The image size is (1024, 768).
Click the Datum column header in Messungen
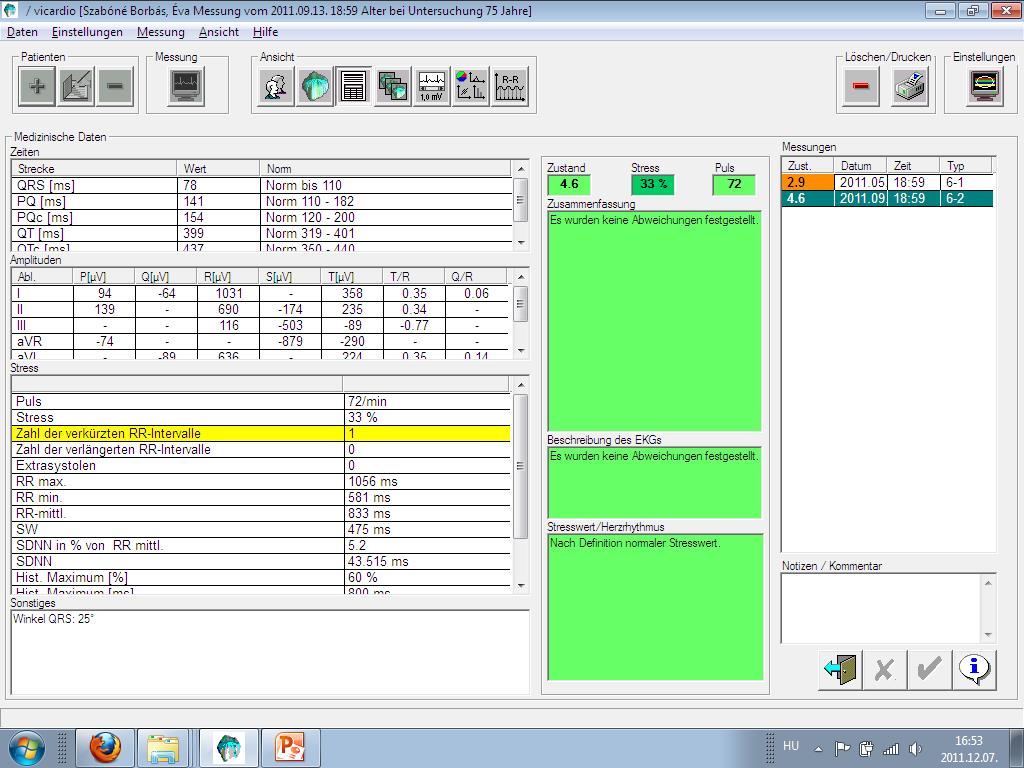860,166
